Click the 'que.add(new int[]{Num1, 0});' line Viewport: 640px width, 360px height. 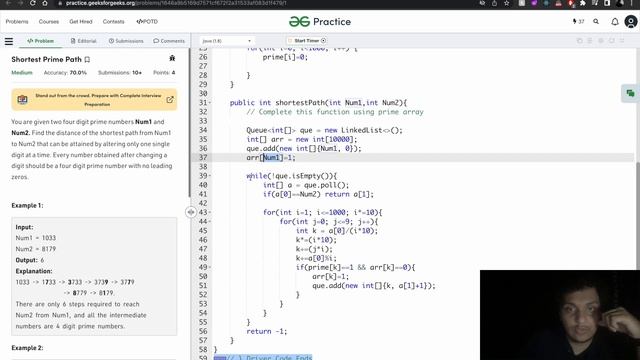pos(304,149)
